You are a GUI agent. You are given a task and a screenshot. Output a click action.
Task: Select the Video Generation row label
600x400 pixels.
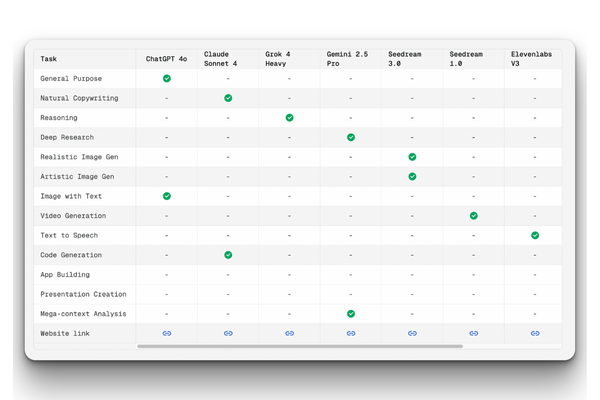(73, 216)
